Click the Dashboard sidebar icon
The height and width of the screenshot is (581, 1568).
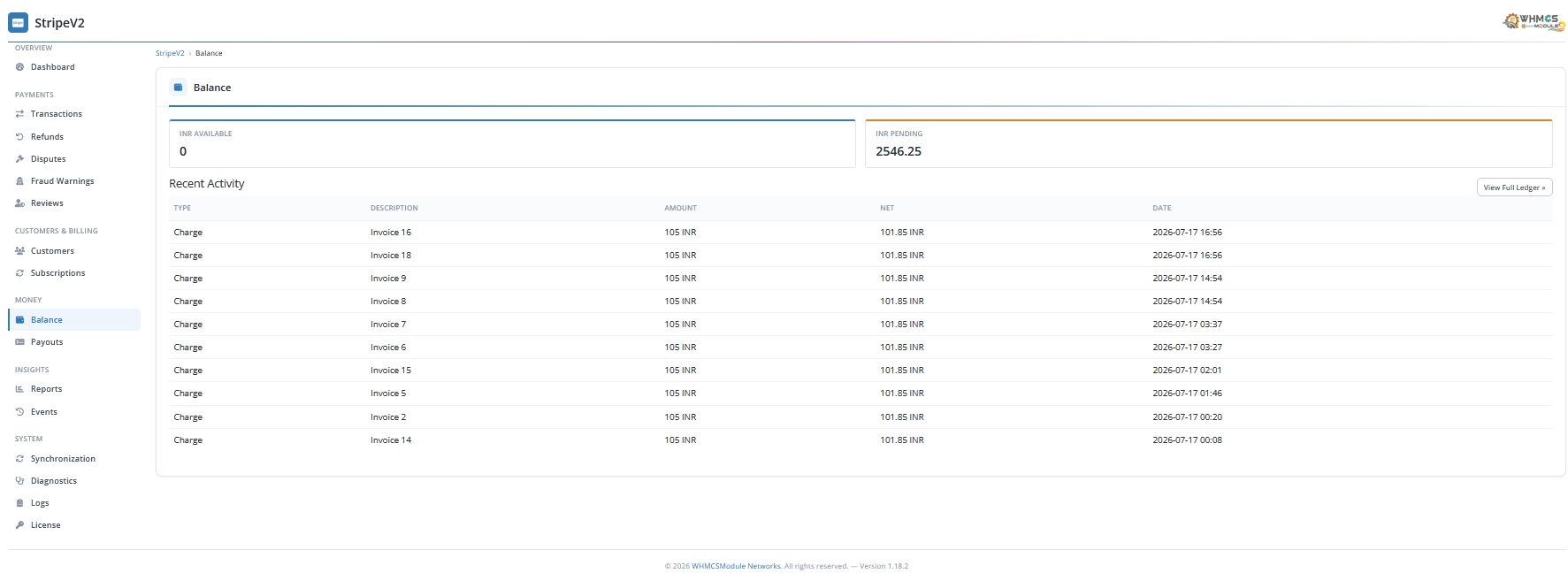pyautogui.click(x=19, y=67)
